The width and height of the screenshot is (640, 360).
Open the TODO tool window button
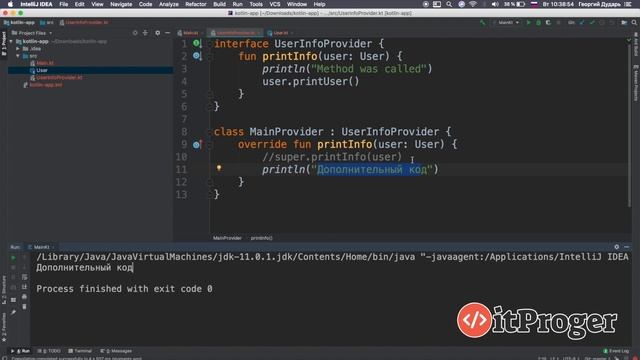pos(49,351)
